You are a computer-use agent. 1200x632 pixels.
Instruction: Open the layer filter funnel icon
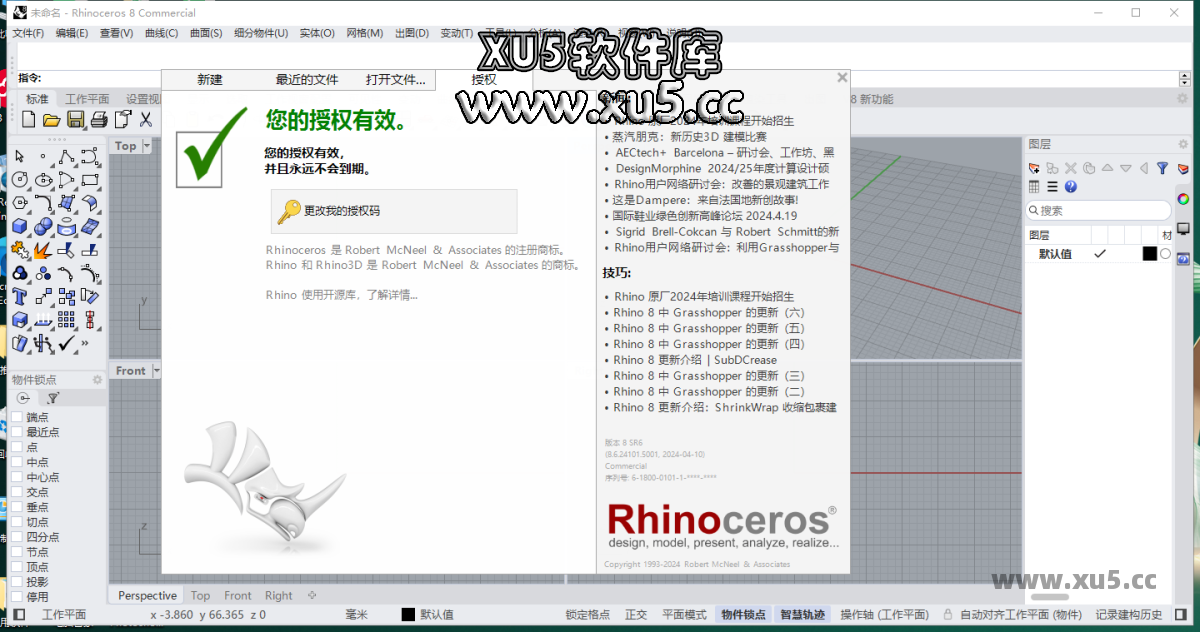pos(1163,168)
